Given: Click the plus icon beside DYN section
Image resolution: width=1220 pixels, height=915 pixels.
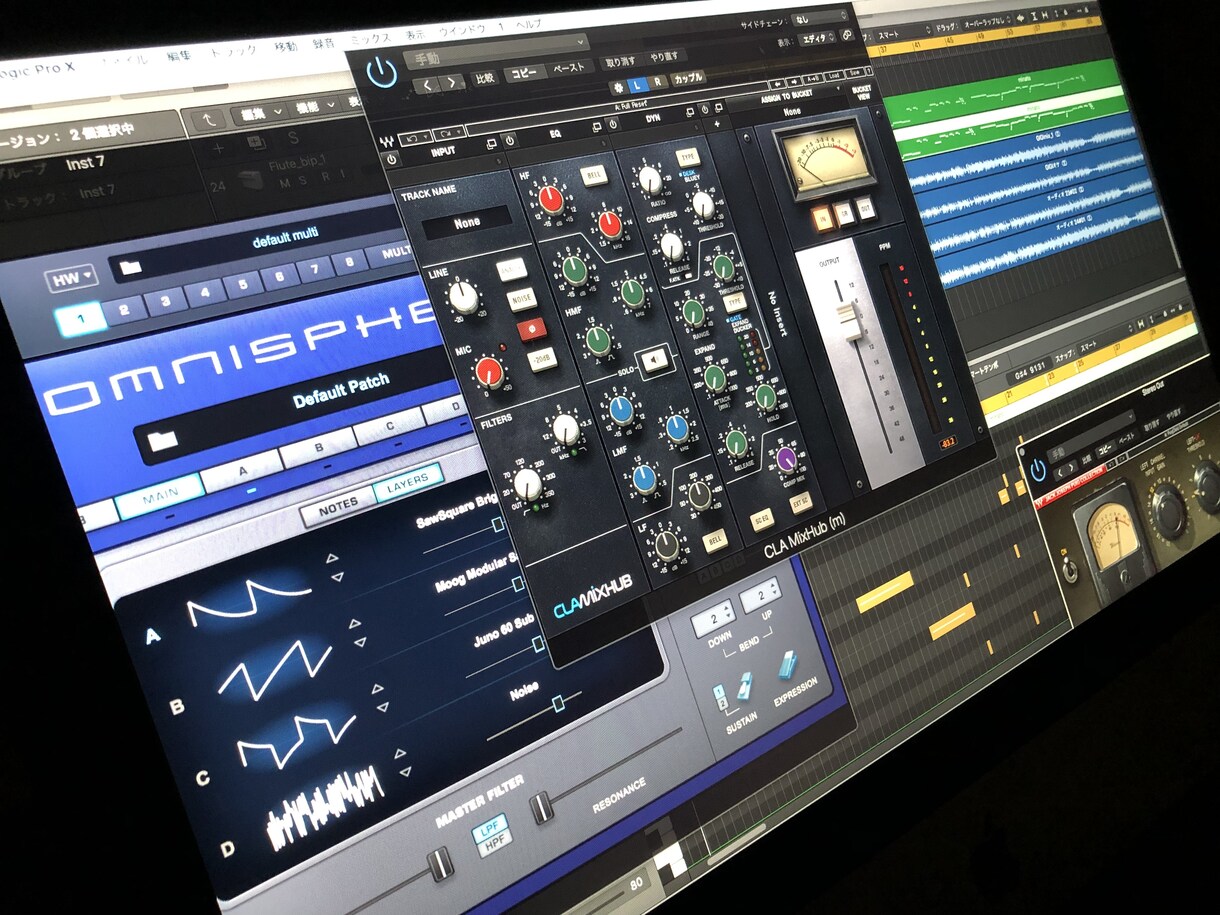Looking at the screenshot, I should [718, 122].
